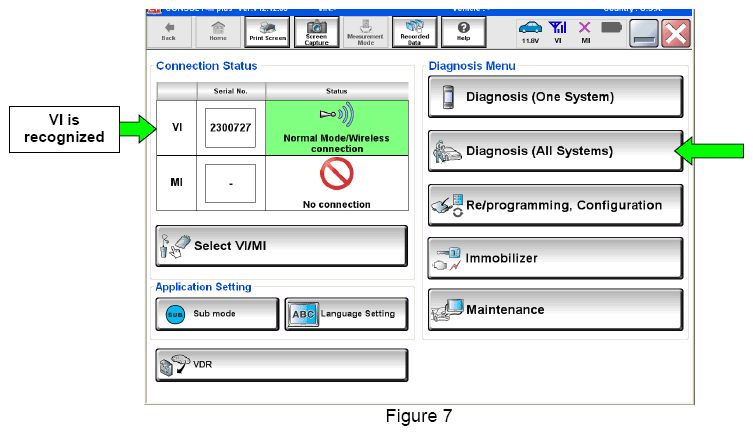This screenshot has width=753, height=435.
Task: Click the Print Screen toolbar button
Action: tap(267, 32)
